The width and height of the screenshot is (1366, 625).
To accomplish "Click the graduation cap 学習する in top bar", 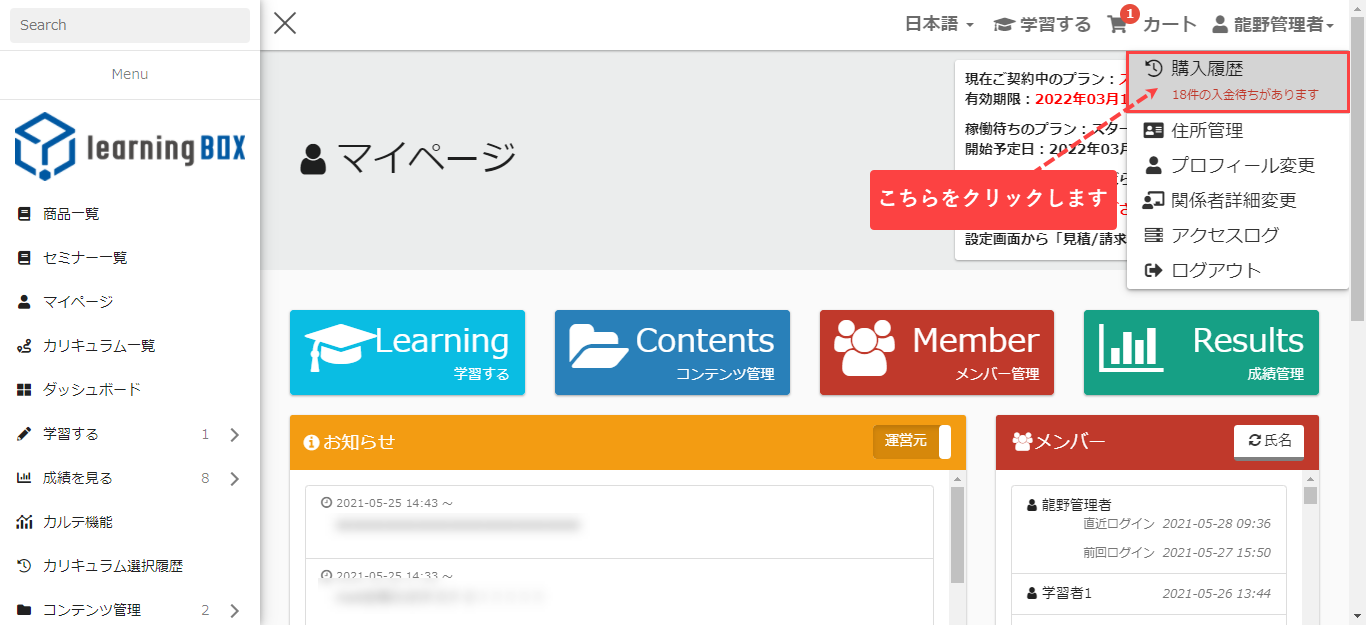I will (x=1042, y=24).
